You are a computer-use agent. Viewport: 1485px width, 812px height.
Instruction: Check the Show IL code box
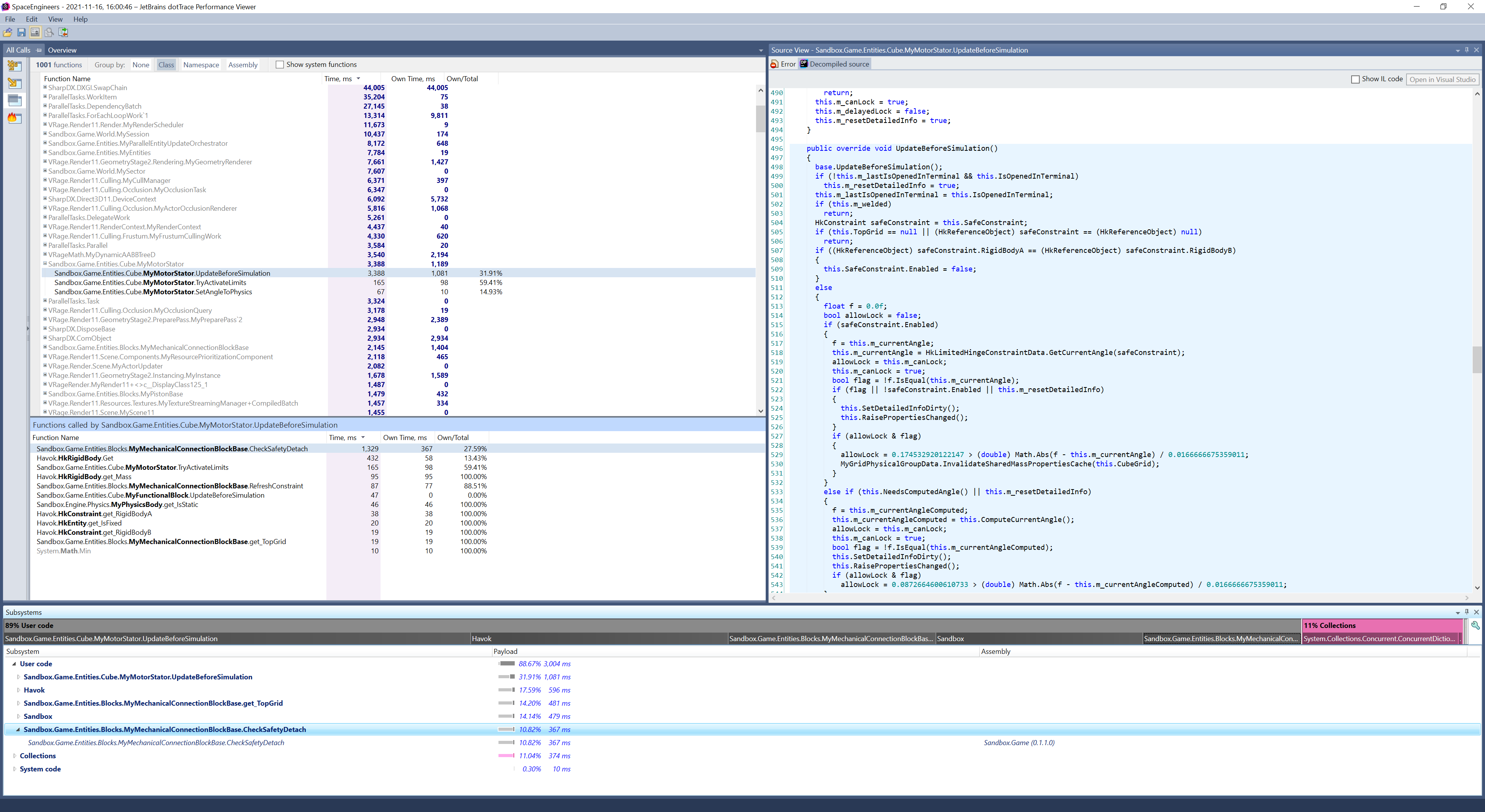[1355, 80]
